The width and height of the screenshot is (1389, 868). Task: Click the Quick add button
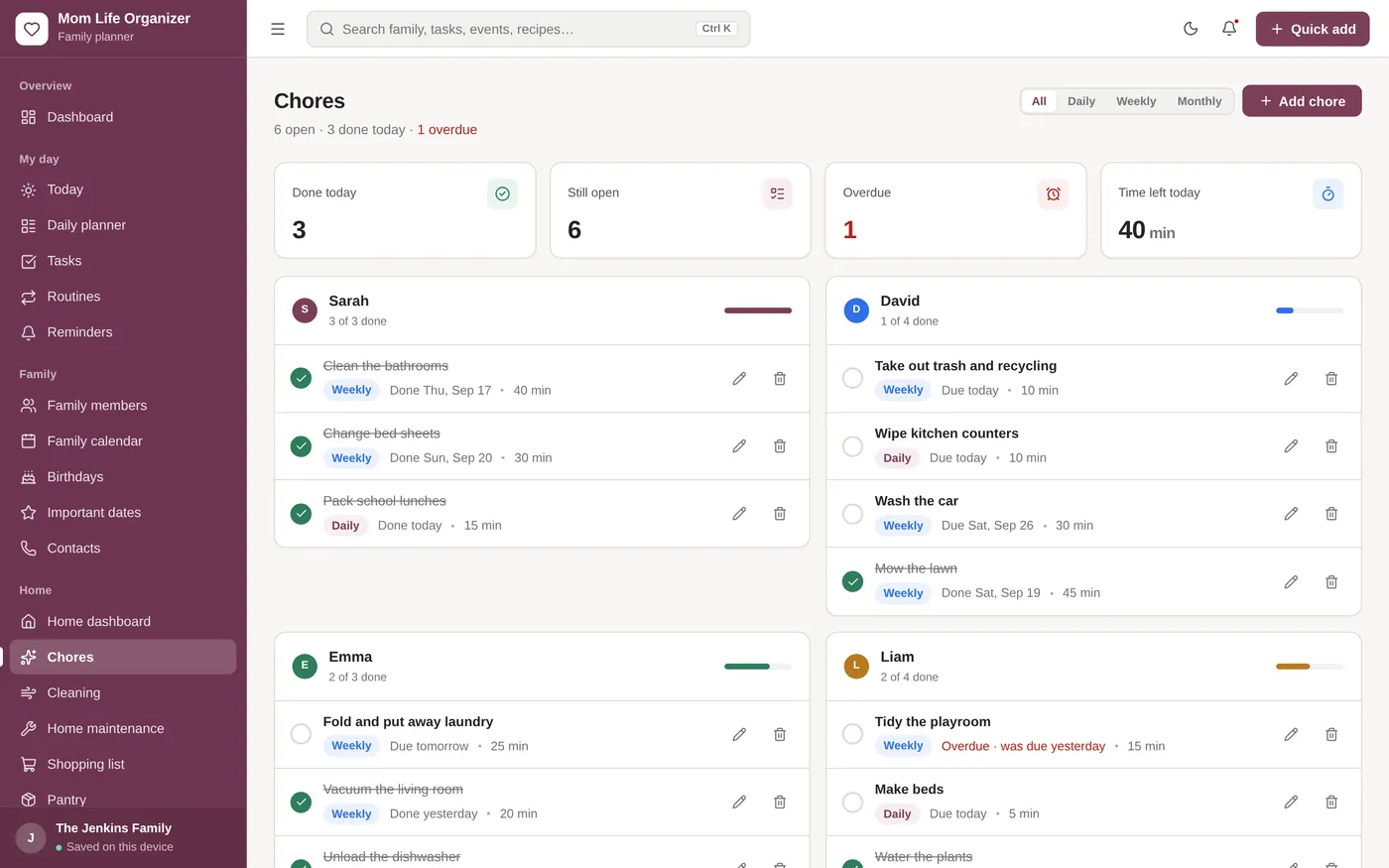click(1313, 29)
